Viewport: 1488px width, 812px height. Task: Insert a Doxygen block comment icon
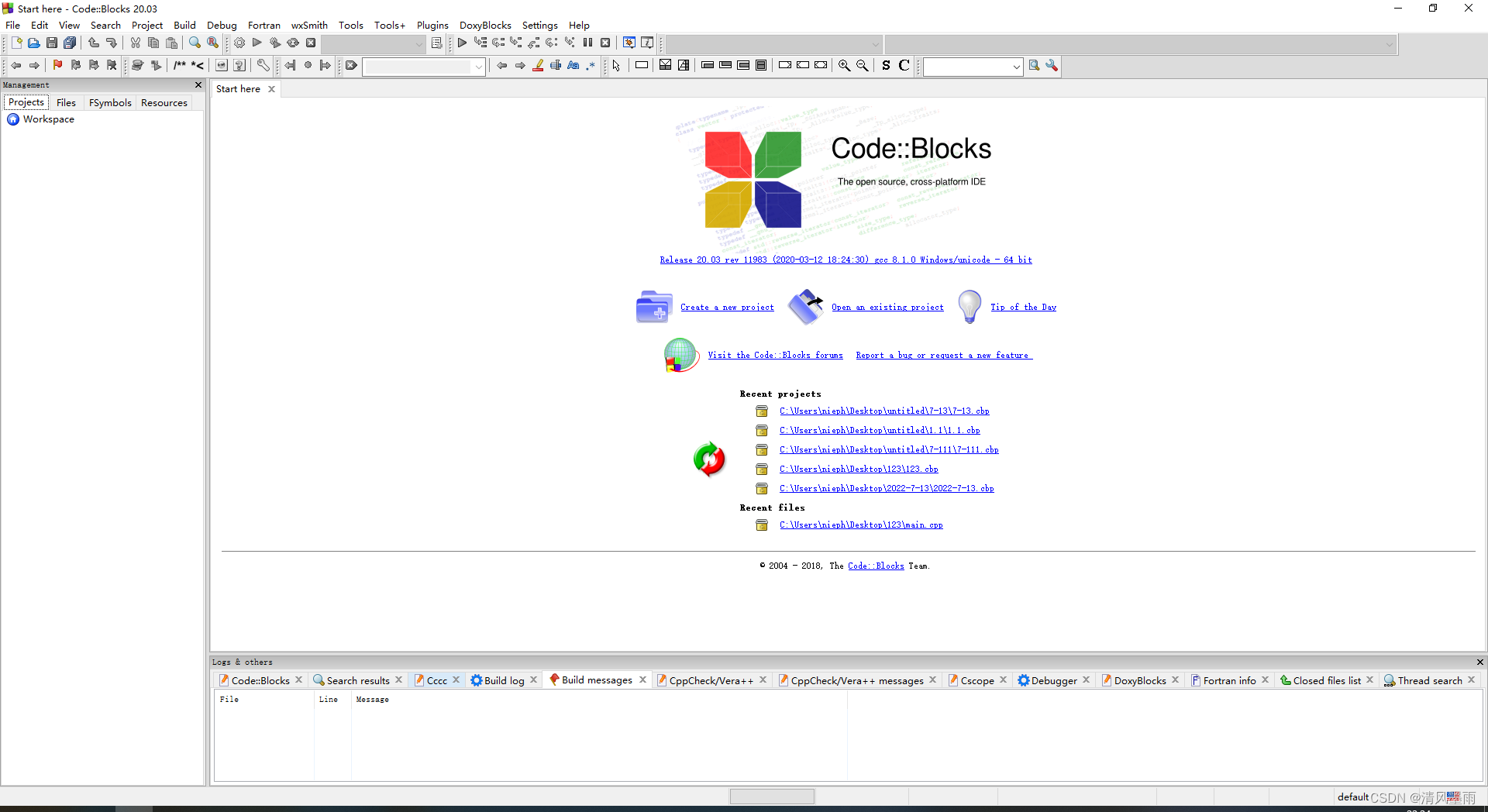click(x=180, y=66)
